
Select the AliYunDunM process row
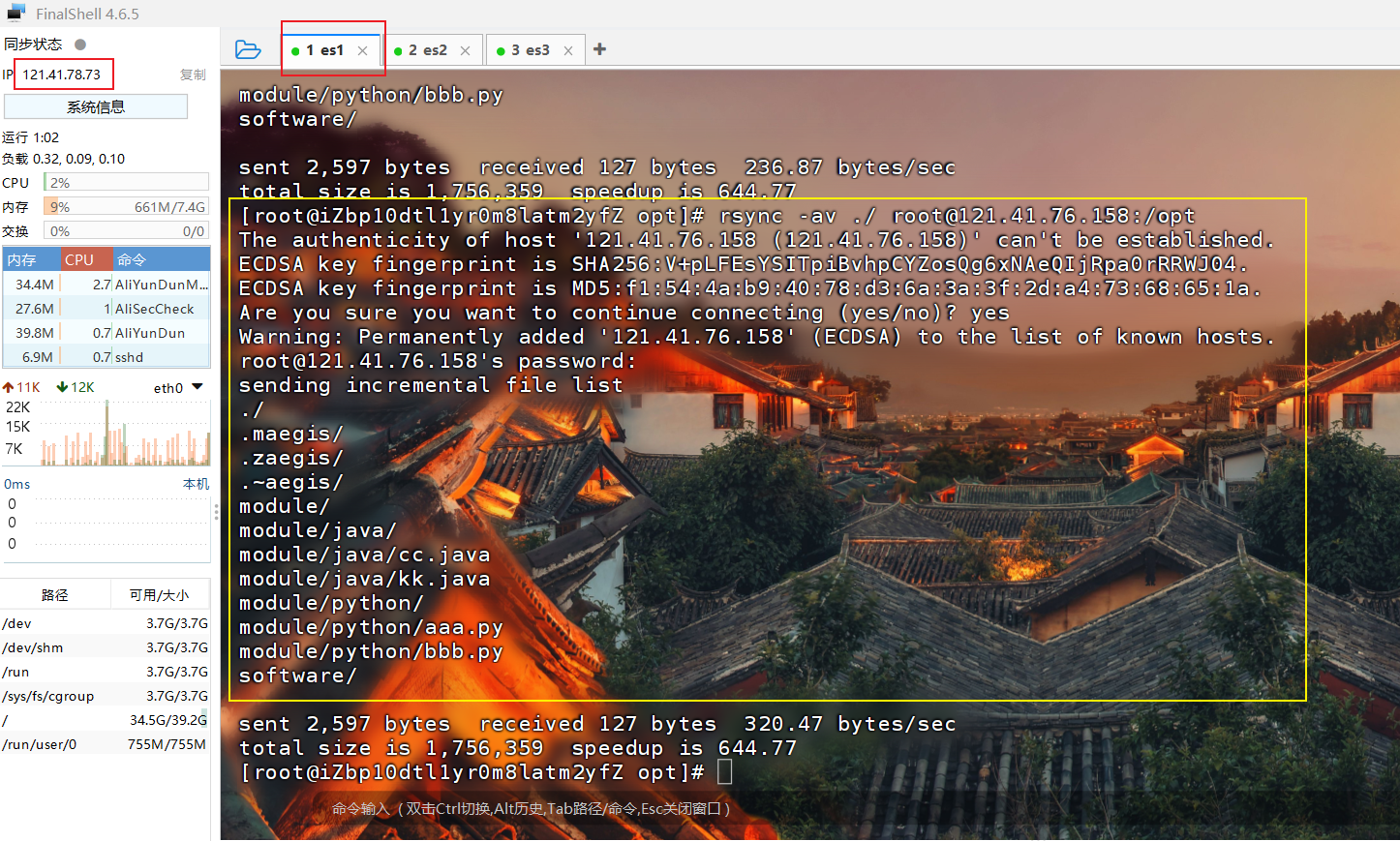click(x=107, y=285)
